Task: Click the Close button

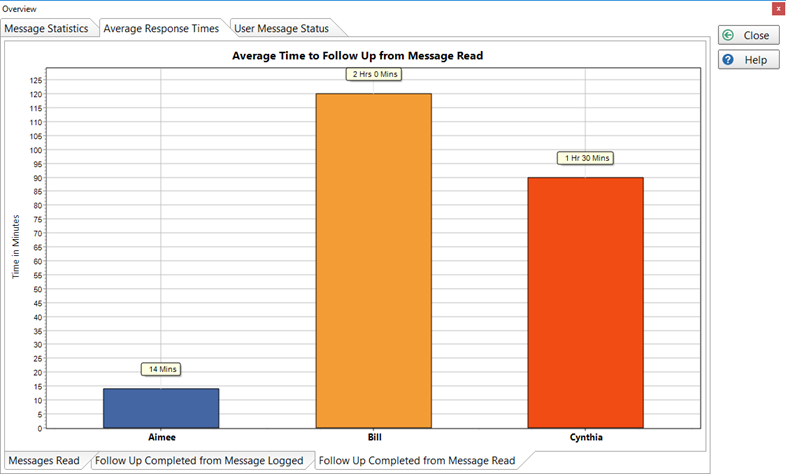Action: pos(748,35)
